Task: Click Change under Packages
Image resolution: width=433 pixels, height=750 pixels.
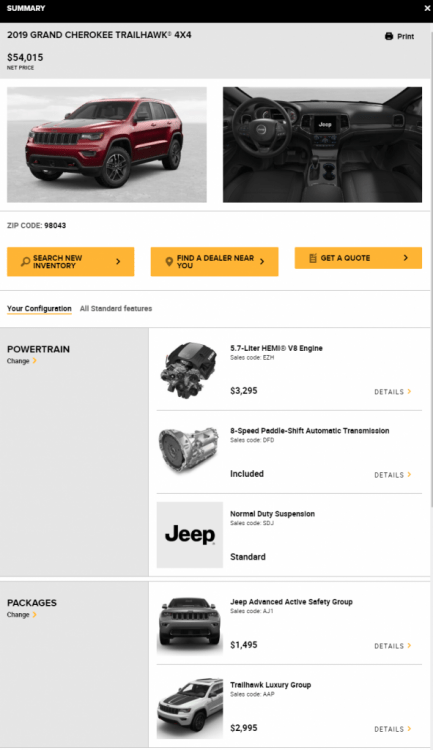Action: click(x=22, y=615)
